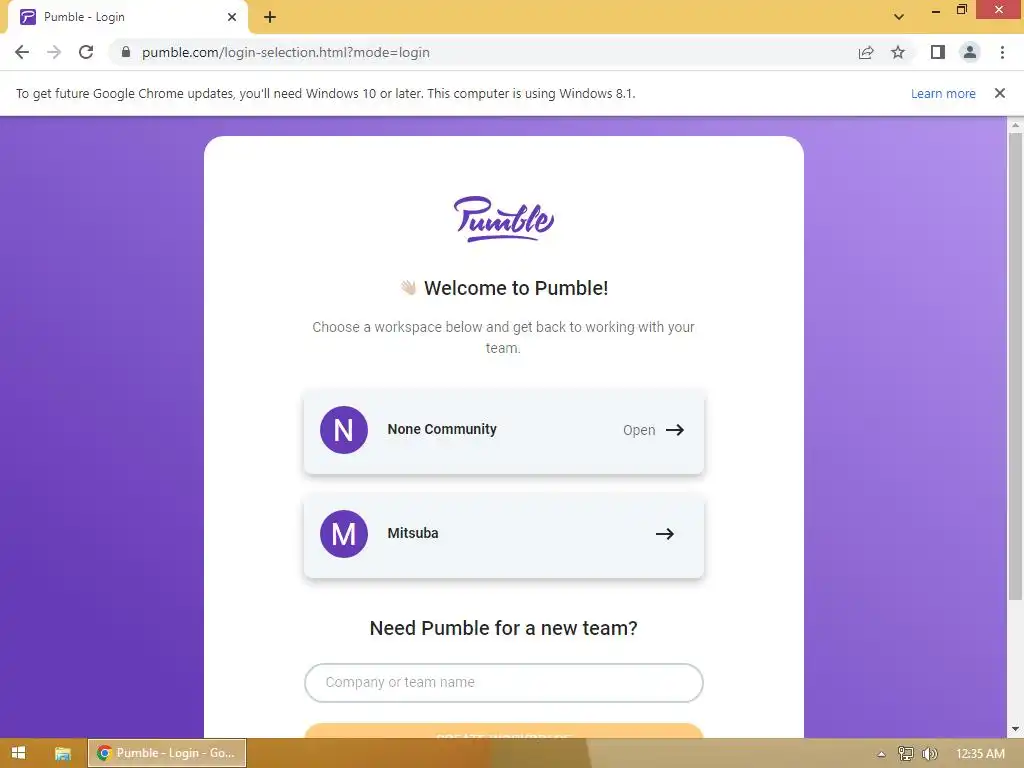Open the None Community workspace
Viewport: 1024px width, 768px height.
pos(504,430)
